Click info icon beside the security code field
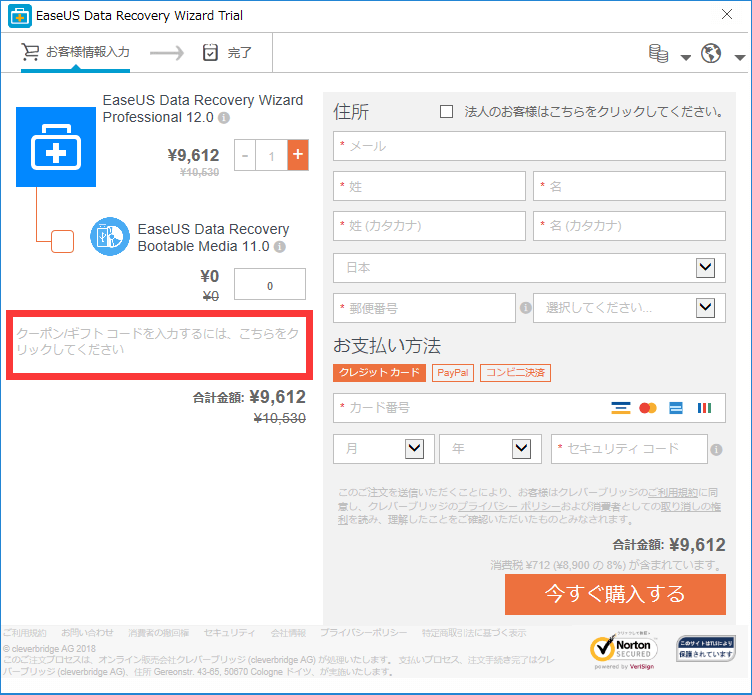The height and width of the screenshot is (695, 752). [716, 449]
